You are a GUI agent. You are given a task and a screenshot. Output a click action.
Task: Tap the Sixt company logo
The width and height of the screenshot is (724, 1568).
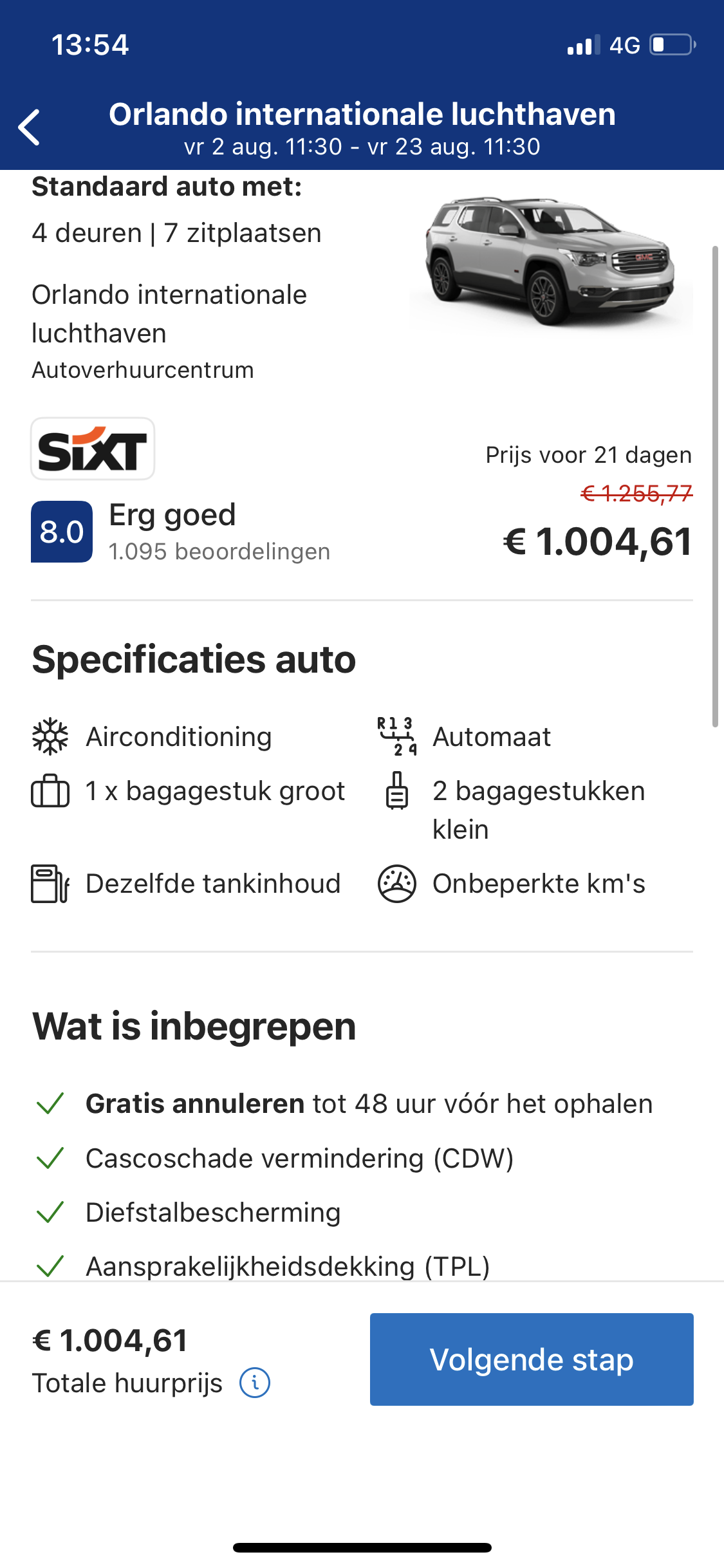(93, 449)
